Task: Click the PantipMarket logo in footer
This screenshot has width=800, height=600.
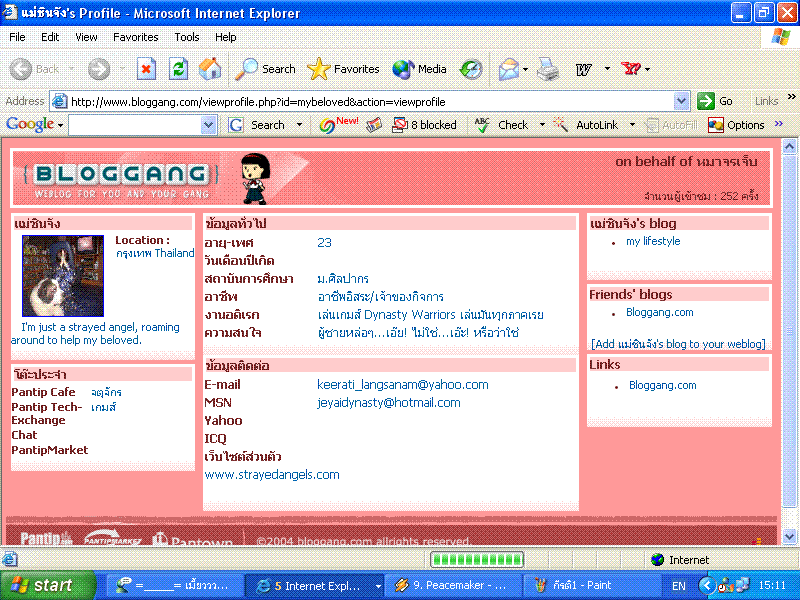Action: pos(112,538)
